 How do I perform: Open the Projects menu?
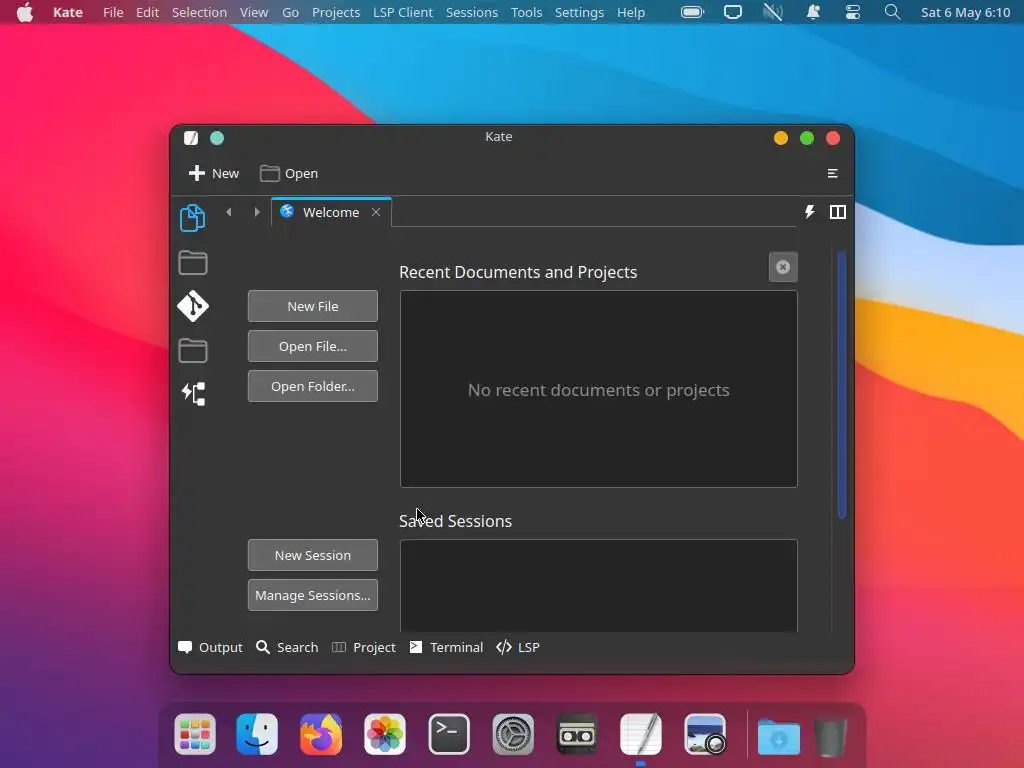pos(336,12)
